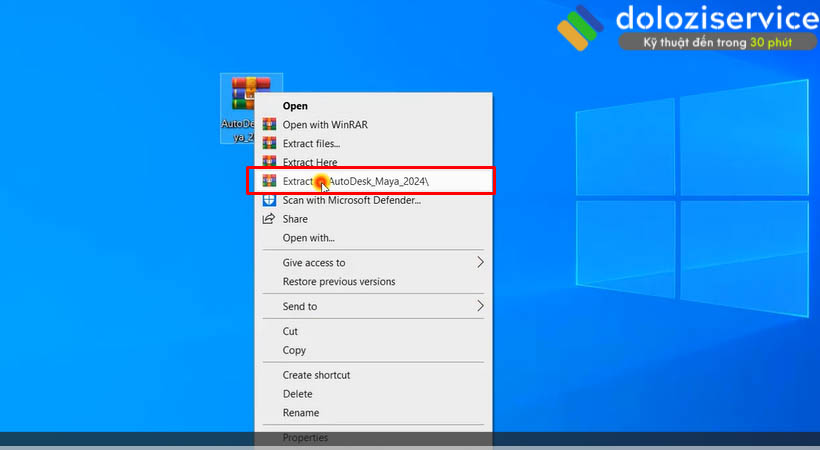Select the Open with... menu entry
820x450 pixels.
(x=308, y=238)
